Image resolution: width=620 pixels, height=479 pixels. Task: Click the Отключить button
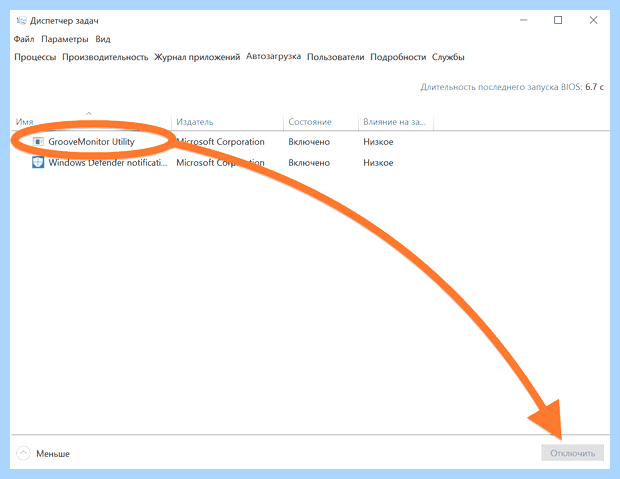point(573,453)
